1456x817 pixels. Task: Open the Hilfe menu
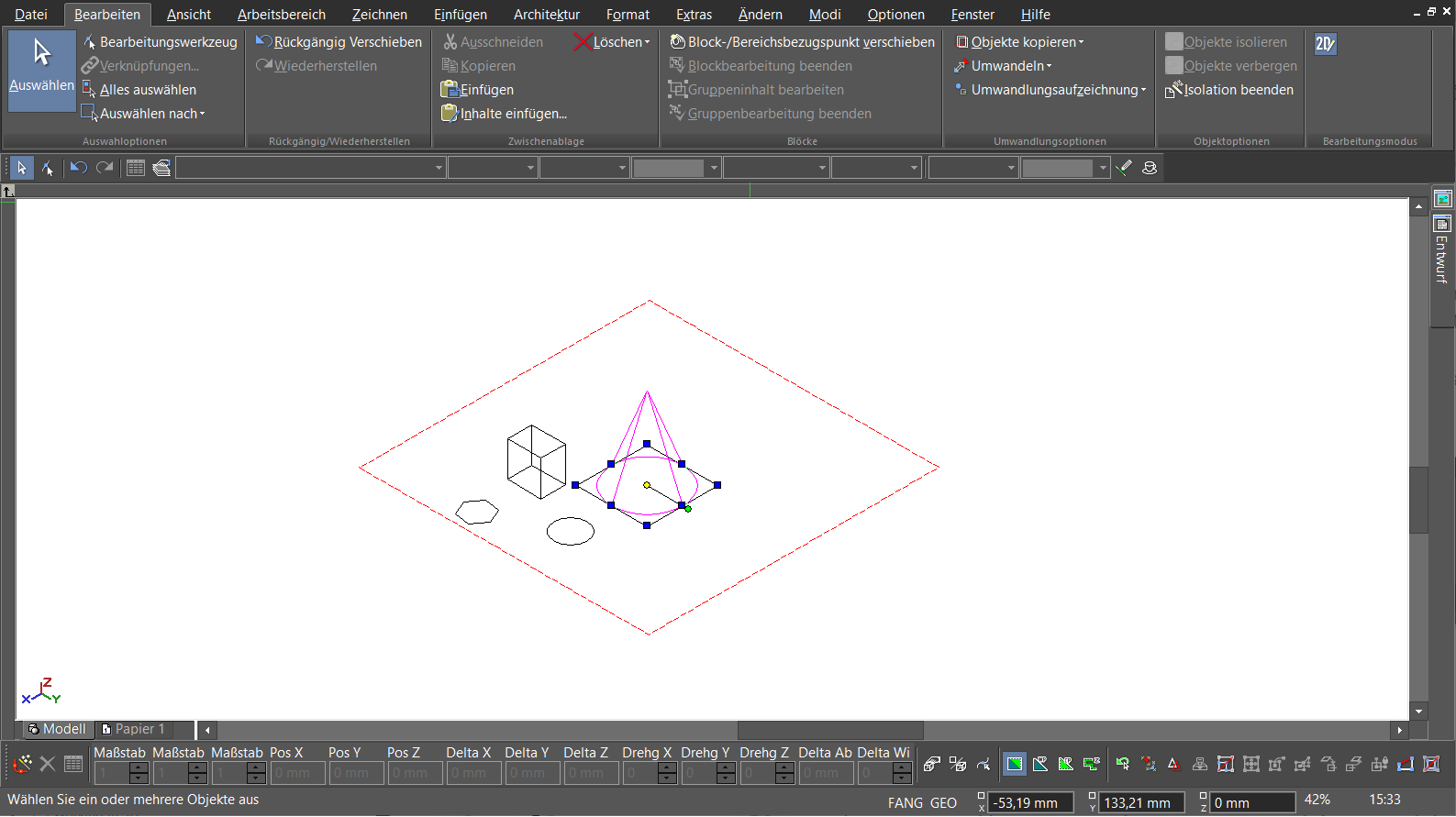click(x=1036, y=15)
